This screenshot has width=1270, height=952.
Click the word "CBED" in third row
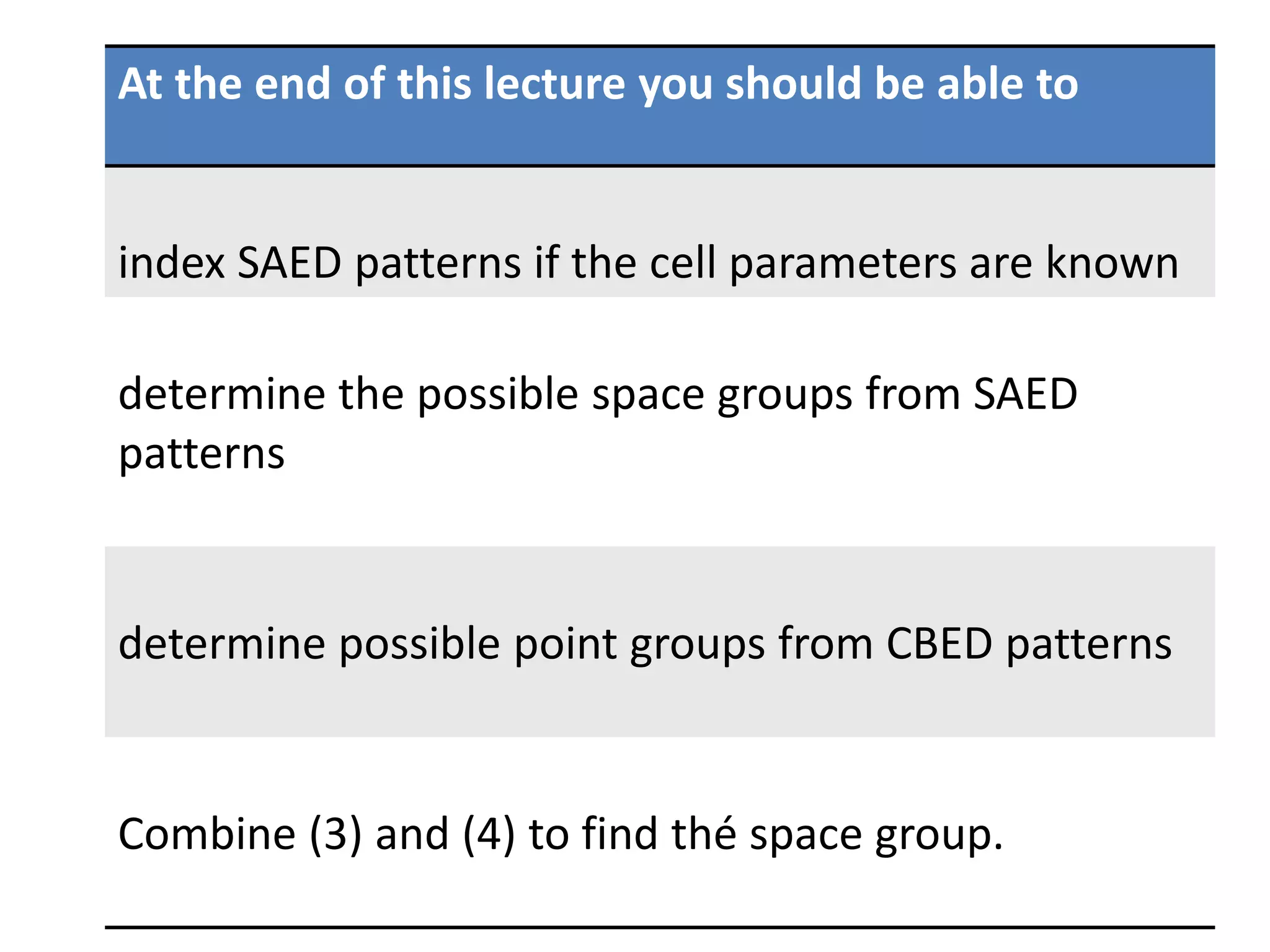(939, 643)
